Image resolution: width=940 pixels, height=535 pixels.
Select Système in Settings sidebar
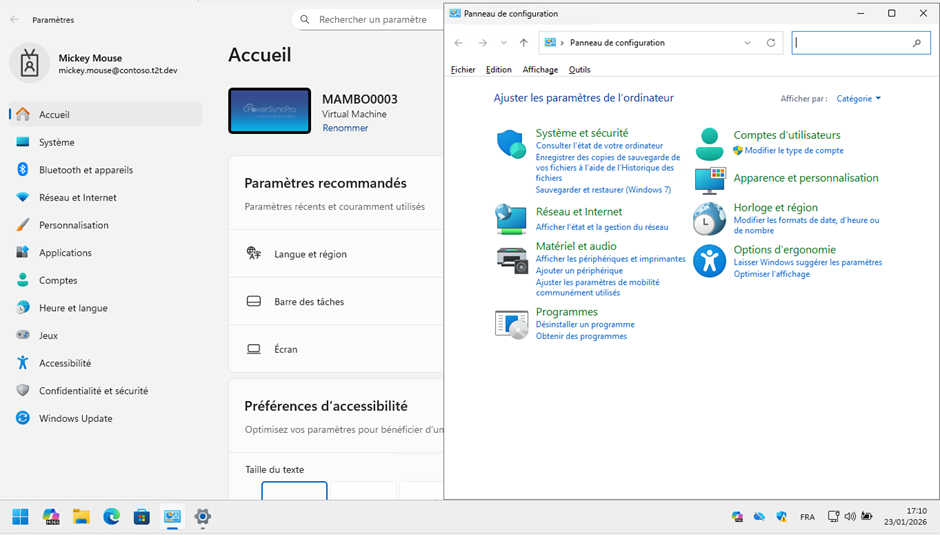pos(106,142)
